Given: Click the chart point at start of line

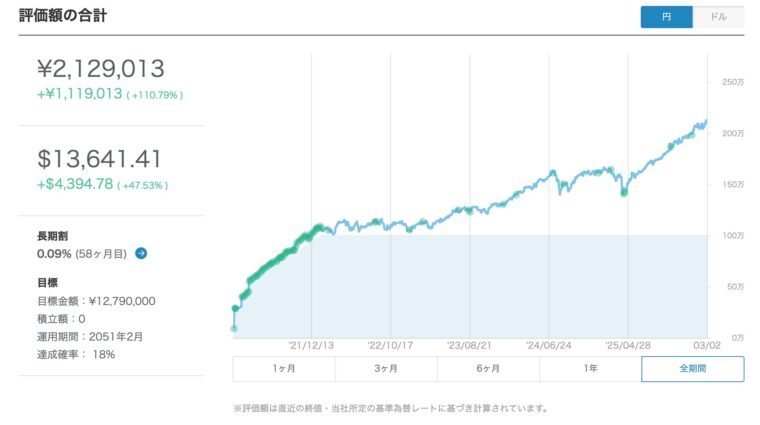Looking at the screenshot, I should tap(235, 328).
